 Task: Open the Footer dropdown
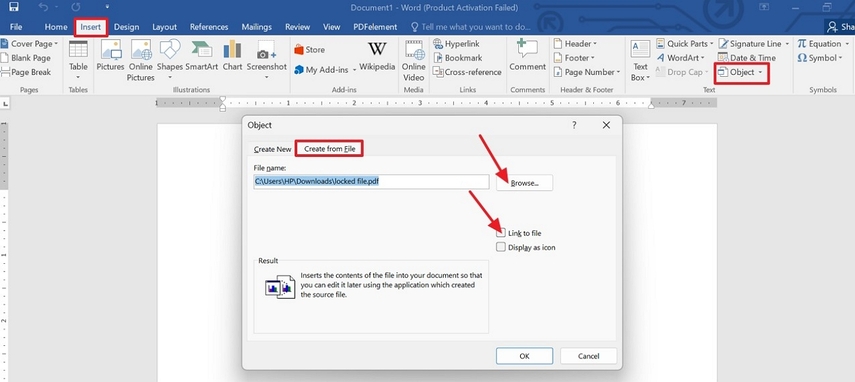[x=574, y=58]
